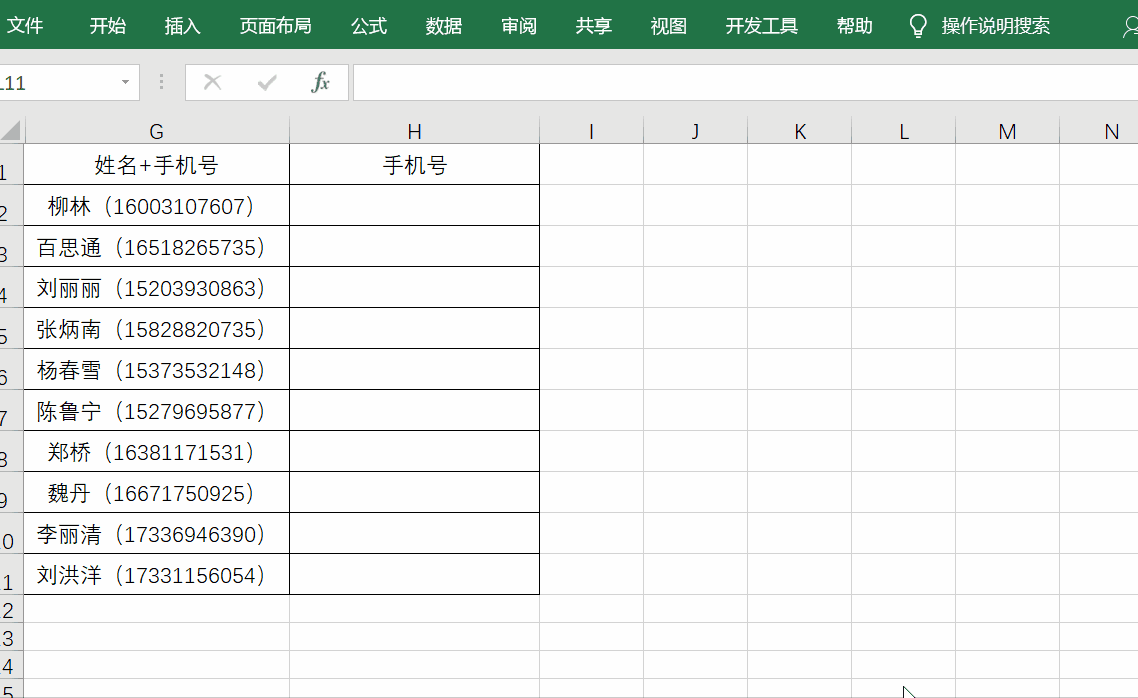Viewport: 1138px width, 698px height.
Task: Click the lightbulb icon beside 操作说明搜索
Action: click(917, 26)
